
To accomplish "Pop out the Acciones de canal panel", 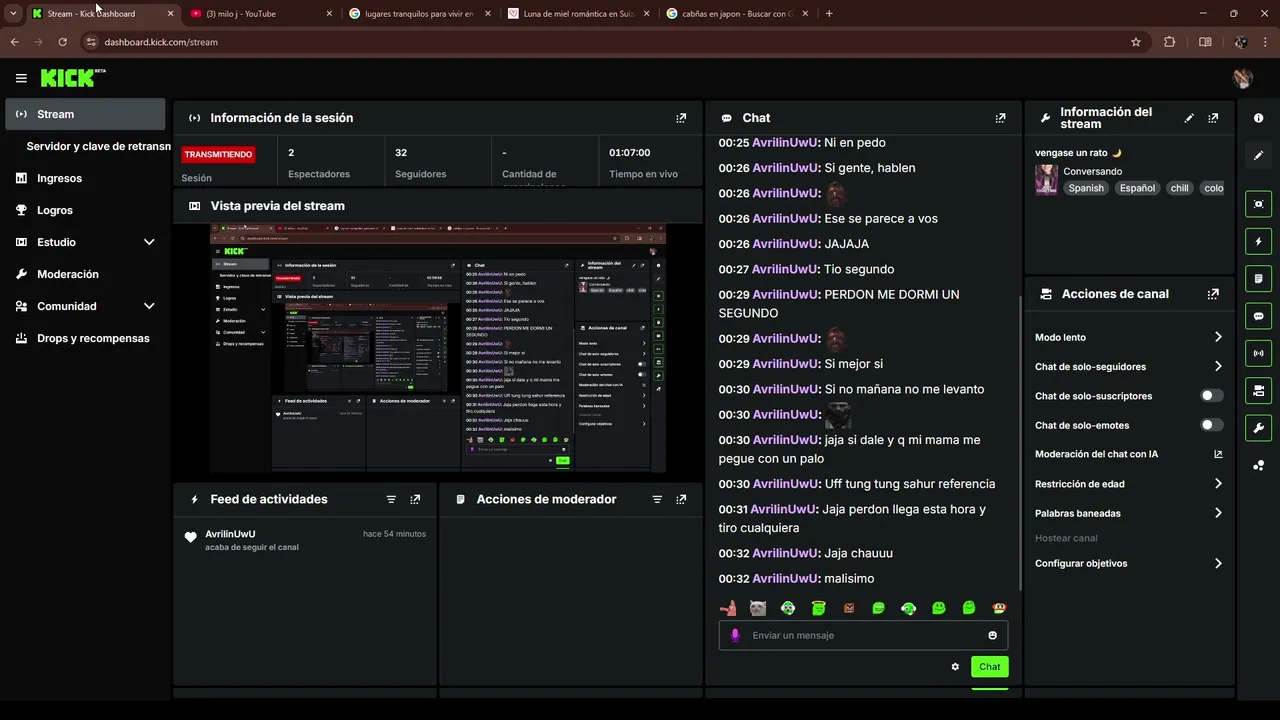I will click(x=1213, y=294).
